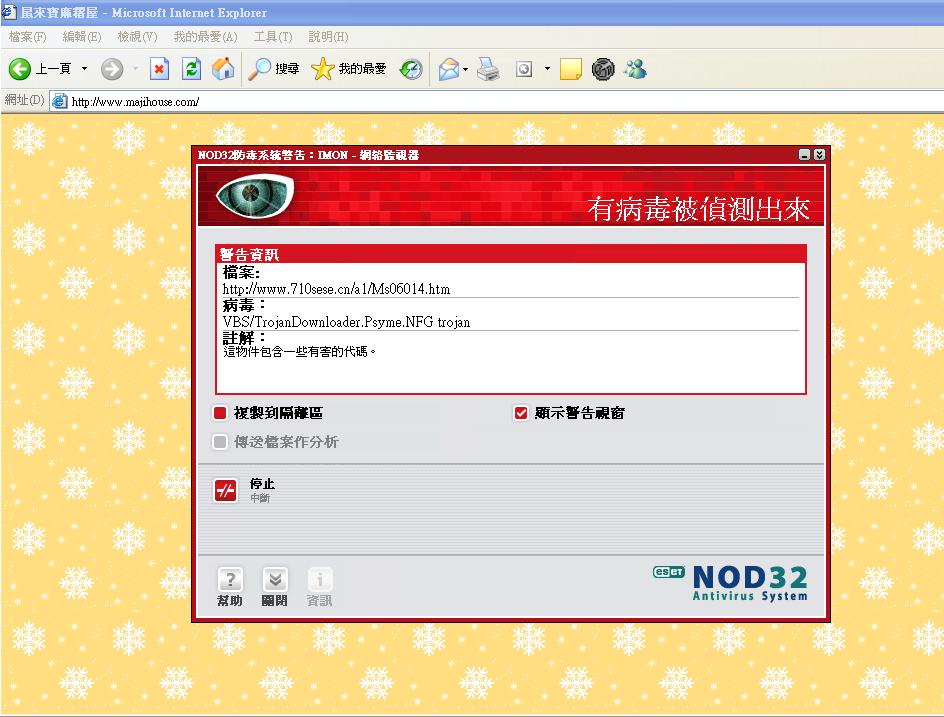Refresh the page with the green arrows icon
944x717 pixels.
pyautogui.click(x=191, y=69)
